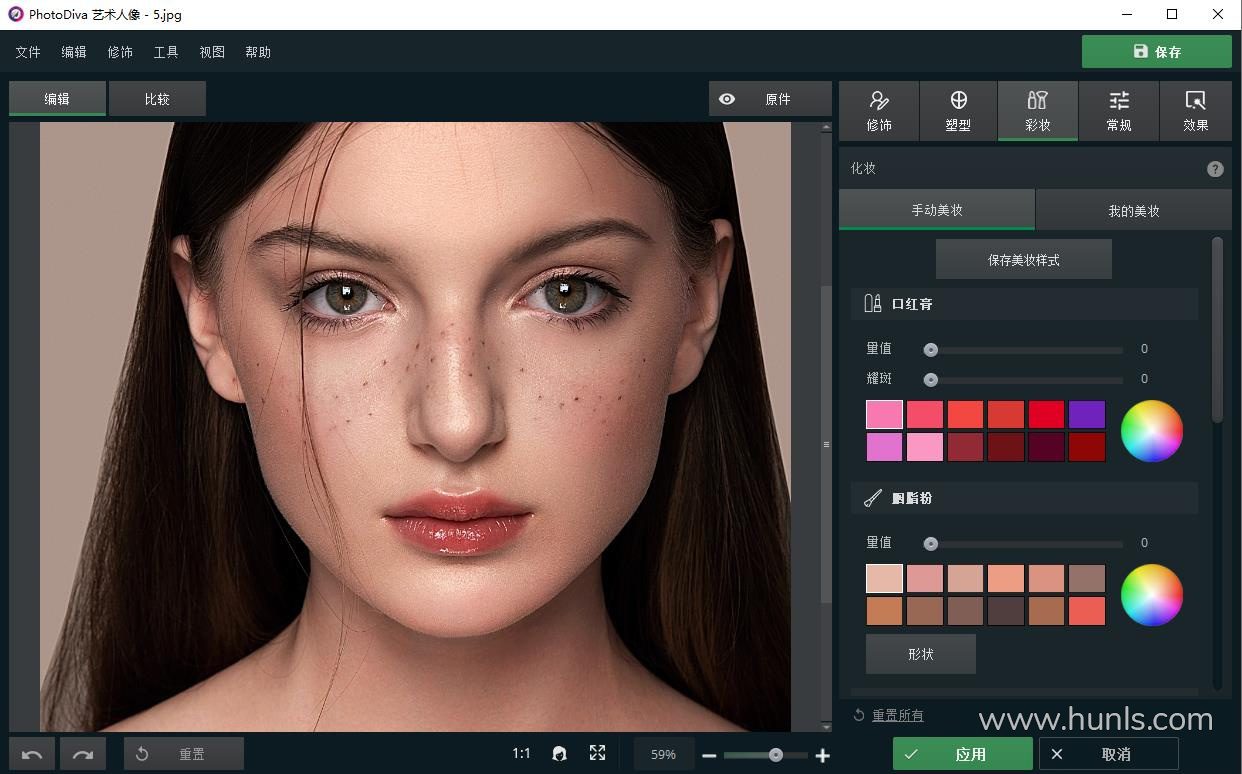This screenshot has height=774, width=1242.
Task: Click the zoom in plus icon
Action: (822, 755)
